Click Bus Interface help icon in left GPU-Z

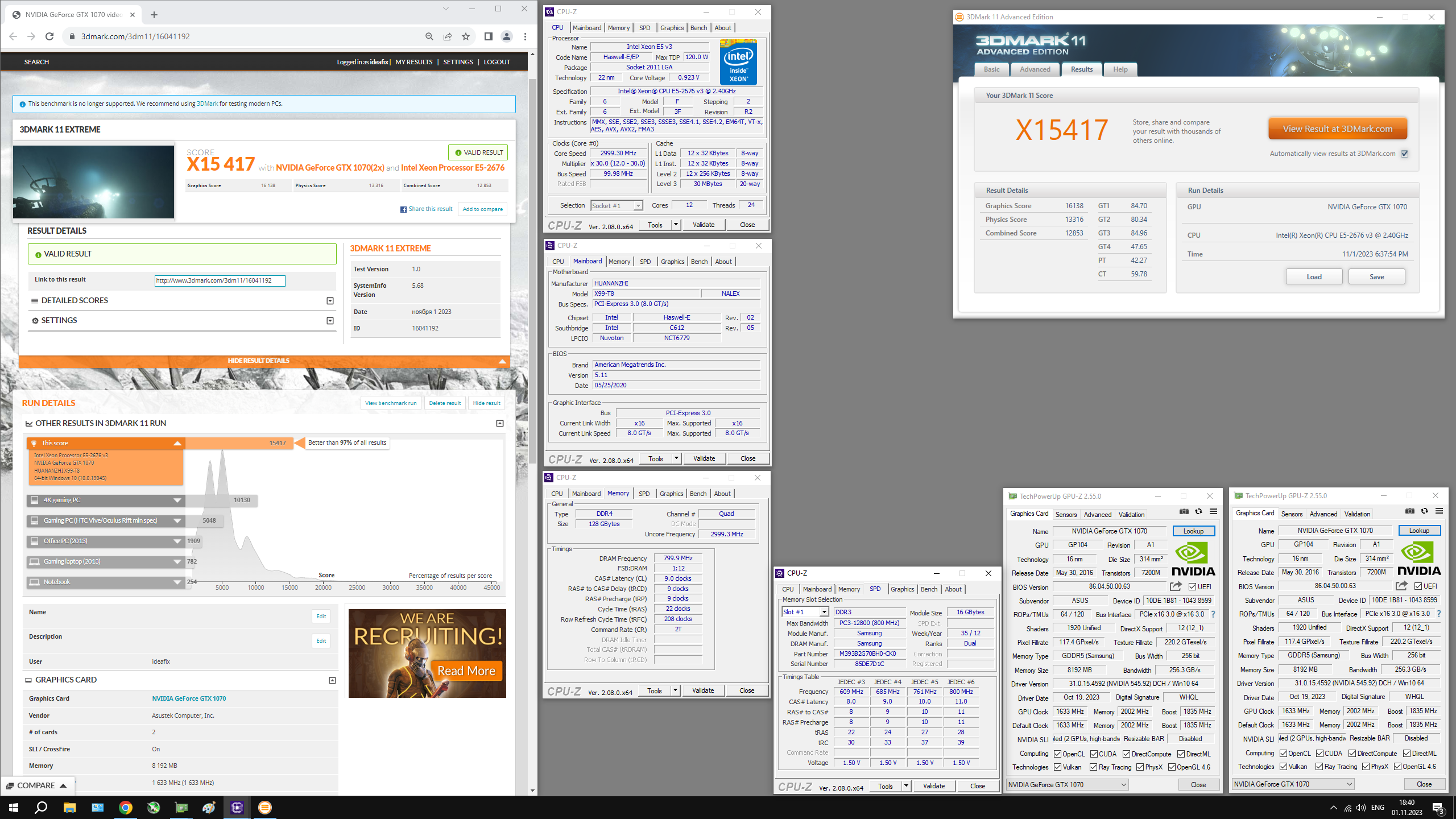(x=1213, y=614)
